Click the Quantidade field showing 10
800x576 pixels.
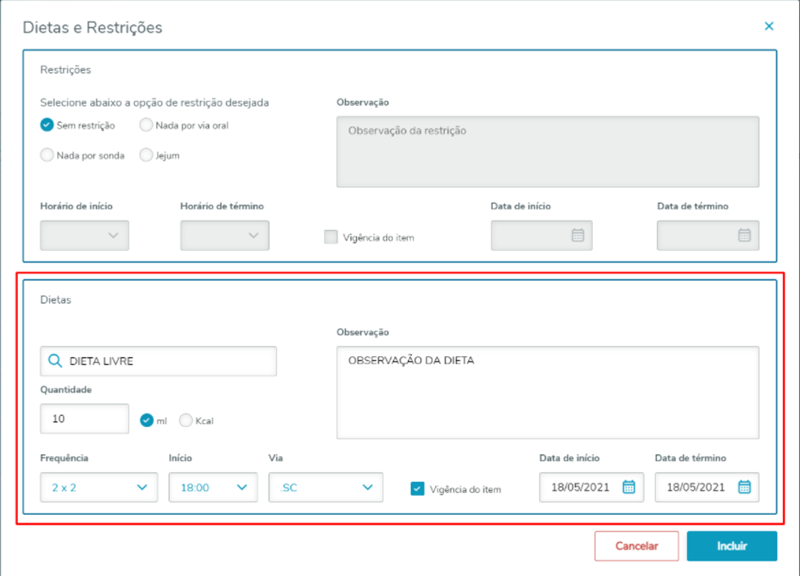coord(85,419)
